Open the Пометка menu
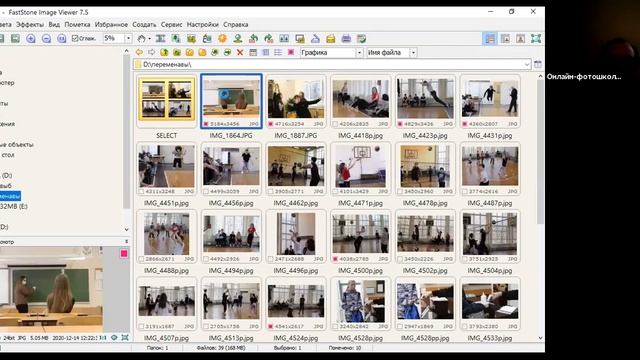This screenshot has width=640, height=360. click(x=77, y=24)
